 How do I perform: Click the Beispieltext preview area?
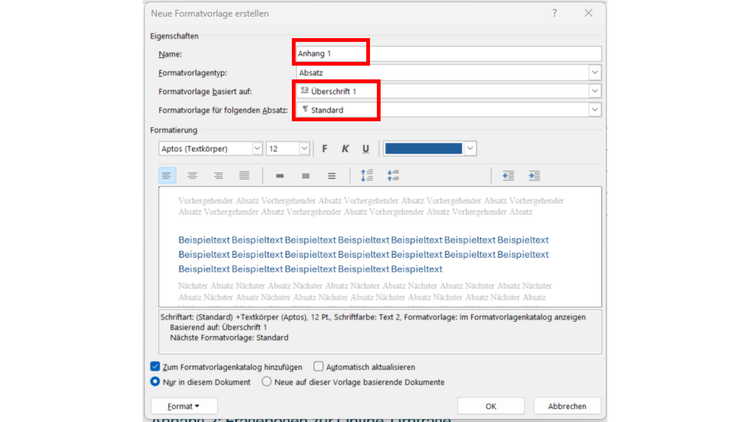(x=380, y=247)
